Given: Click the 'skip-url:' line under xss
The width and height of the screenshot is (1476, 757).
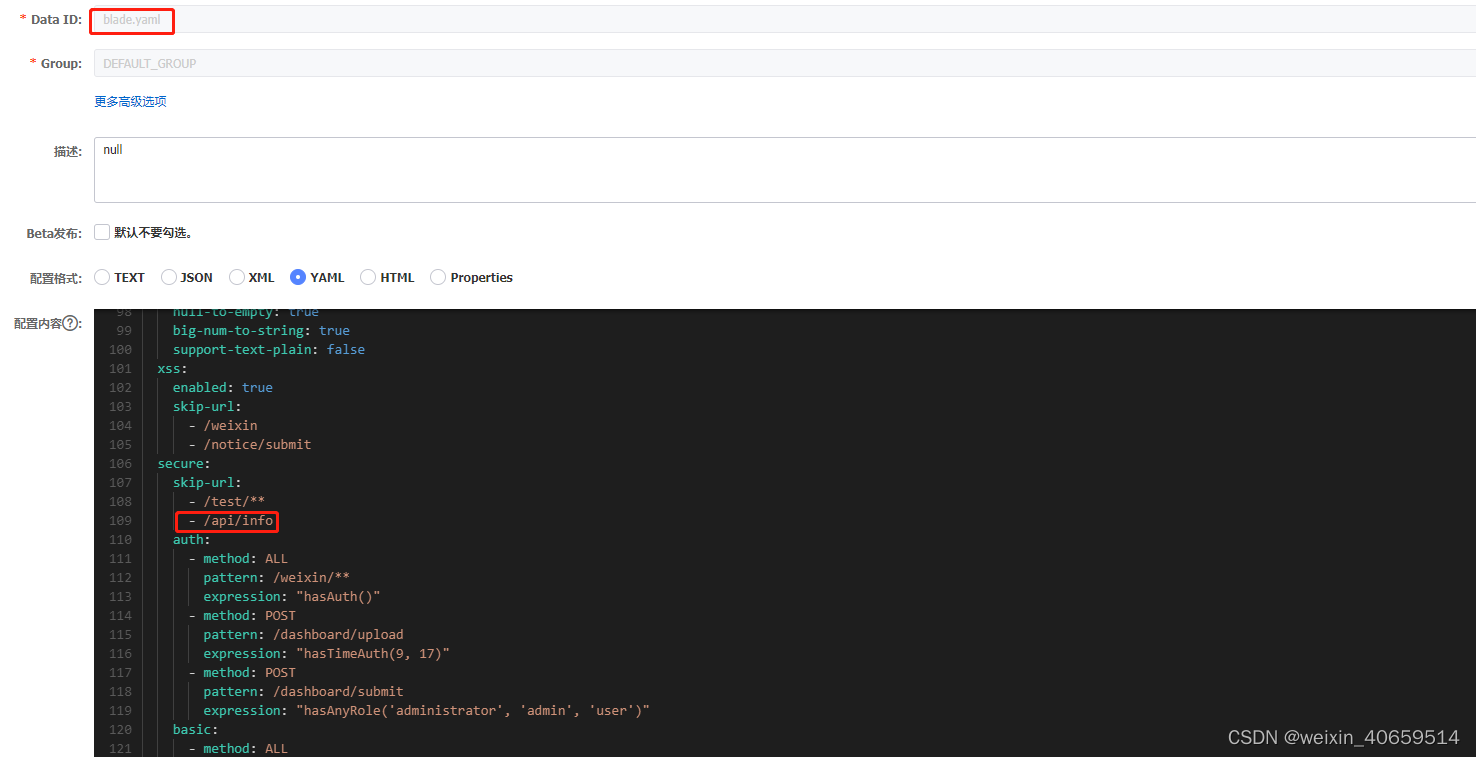Looking at the screenshot, I should point(207,406).
